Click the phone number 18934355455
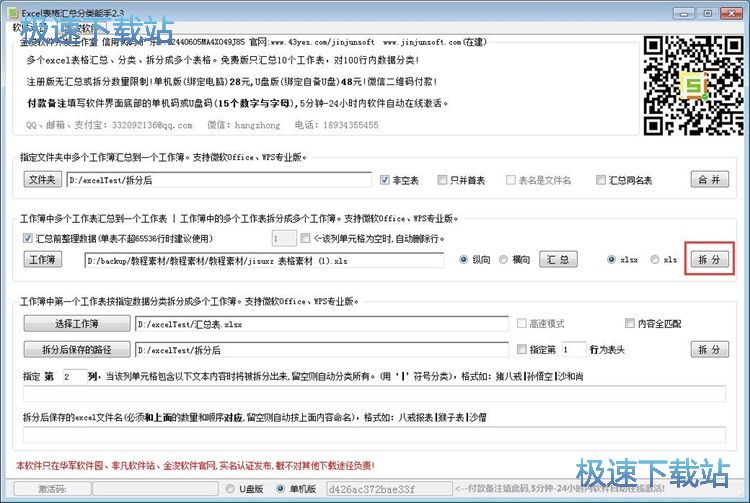 350,125
